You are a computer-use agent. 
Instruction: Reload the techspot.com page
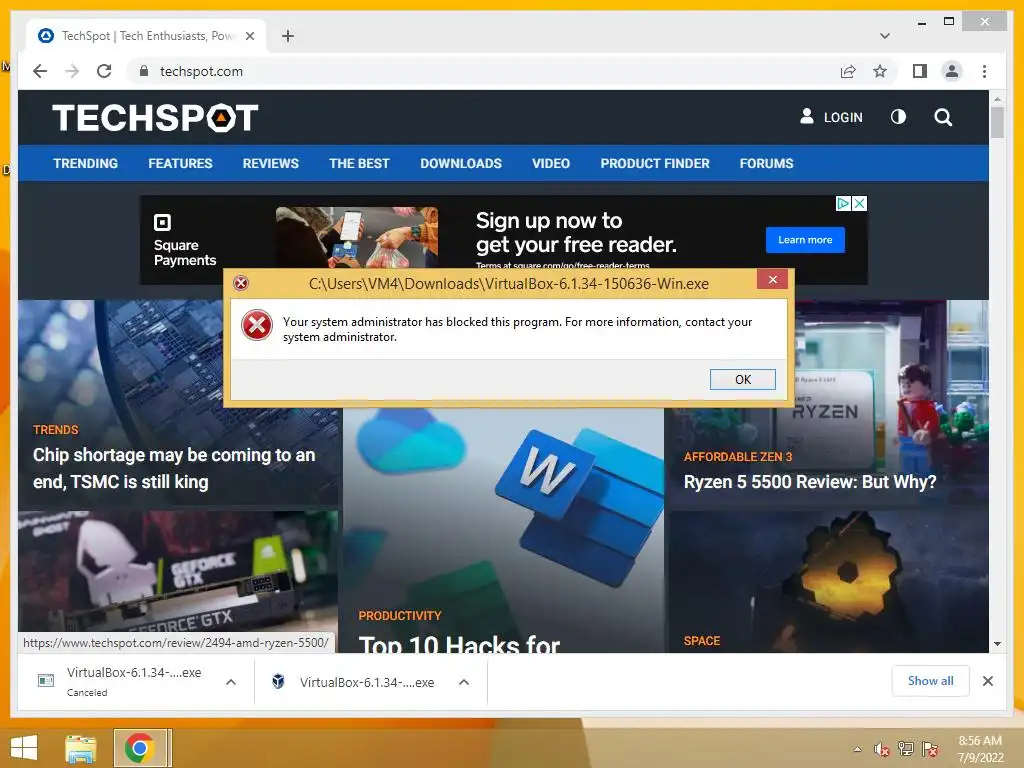point(104,71)
